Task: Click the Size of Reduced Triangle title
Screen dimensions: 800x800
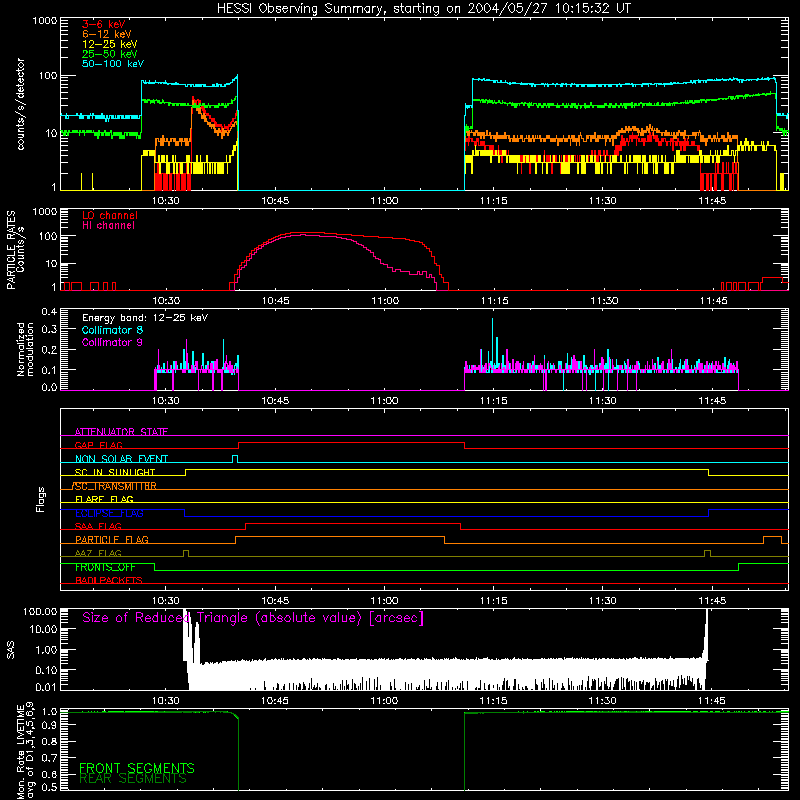Action: pyautogui.click(x=253, y=618)
